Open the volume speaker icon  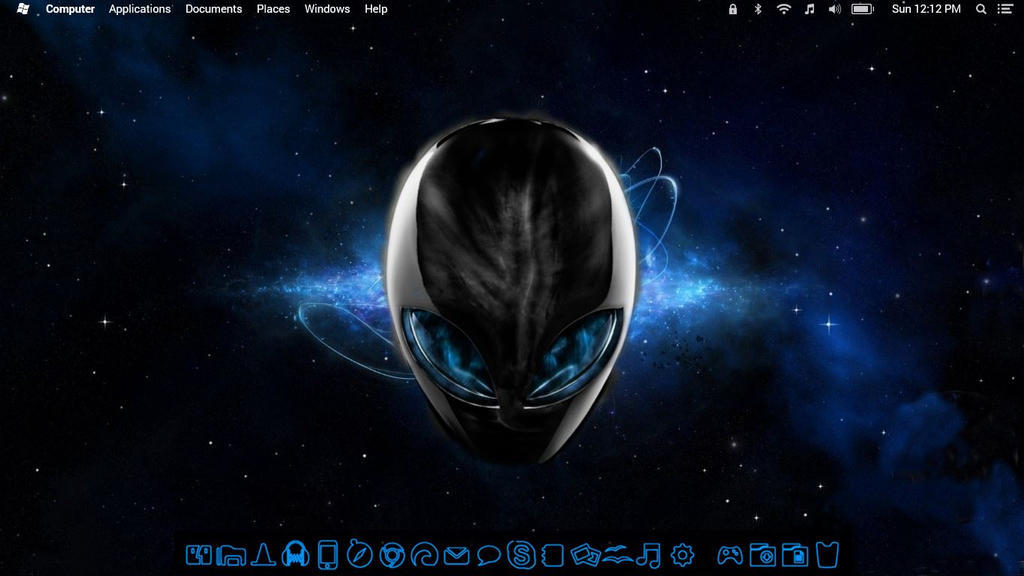[835, 9]
